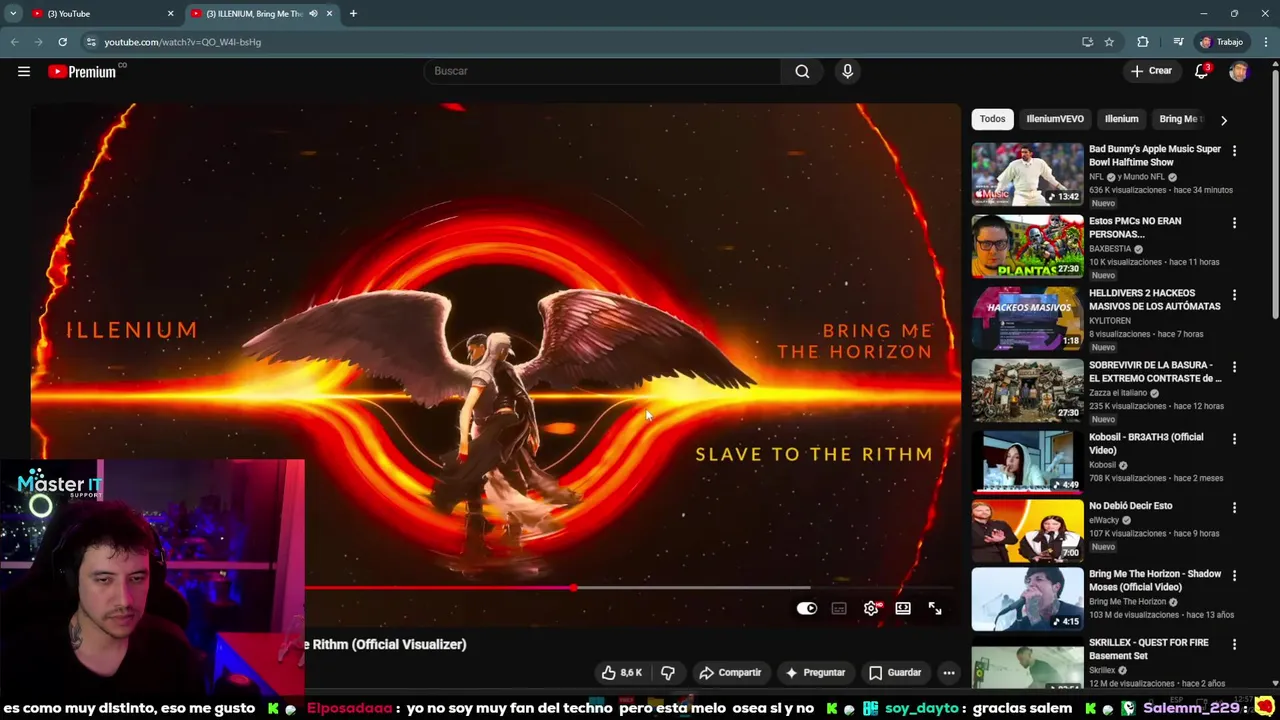
Task: Open Estos PMCs NO ERAN PERSONAS video title
Action: click(1135, 228)
